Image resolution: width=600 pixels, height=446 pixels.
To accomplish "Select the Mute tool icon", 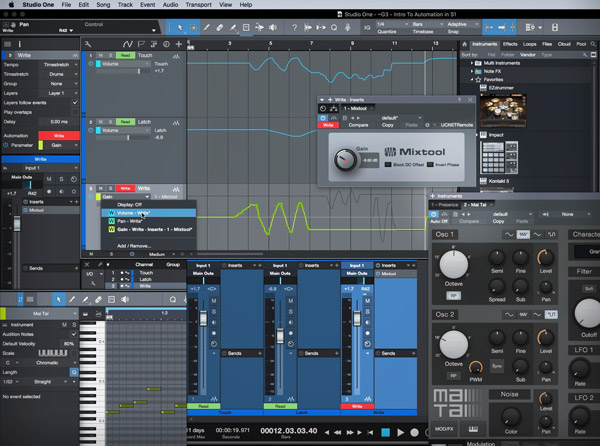I will (x=246, y=28).
